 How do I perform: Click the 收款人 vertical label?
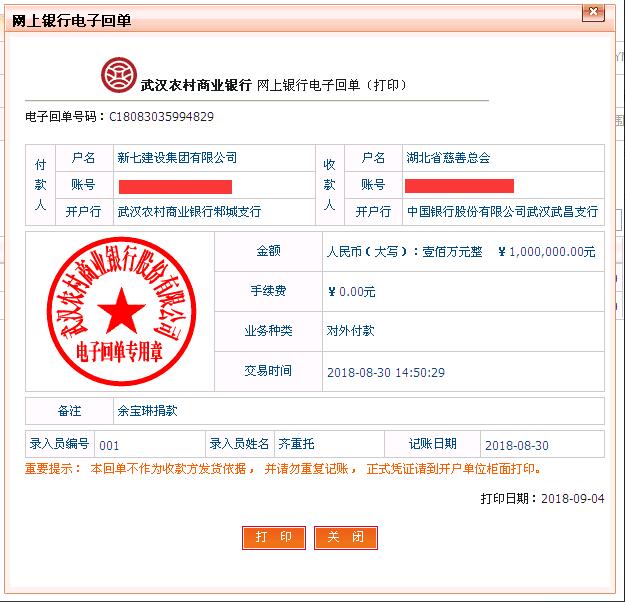(x=329, y=185)
